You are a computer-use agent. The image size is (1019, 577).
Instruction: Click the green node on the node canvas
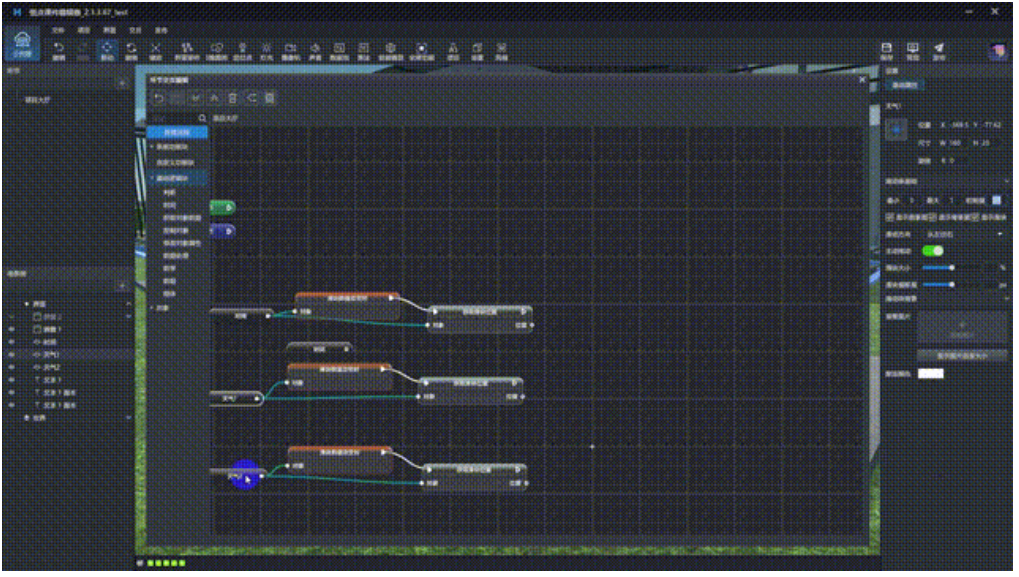point(222,208)
